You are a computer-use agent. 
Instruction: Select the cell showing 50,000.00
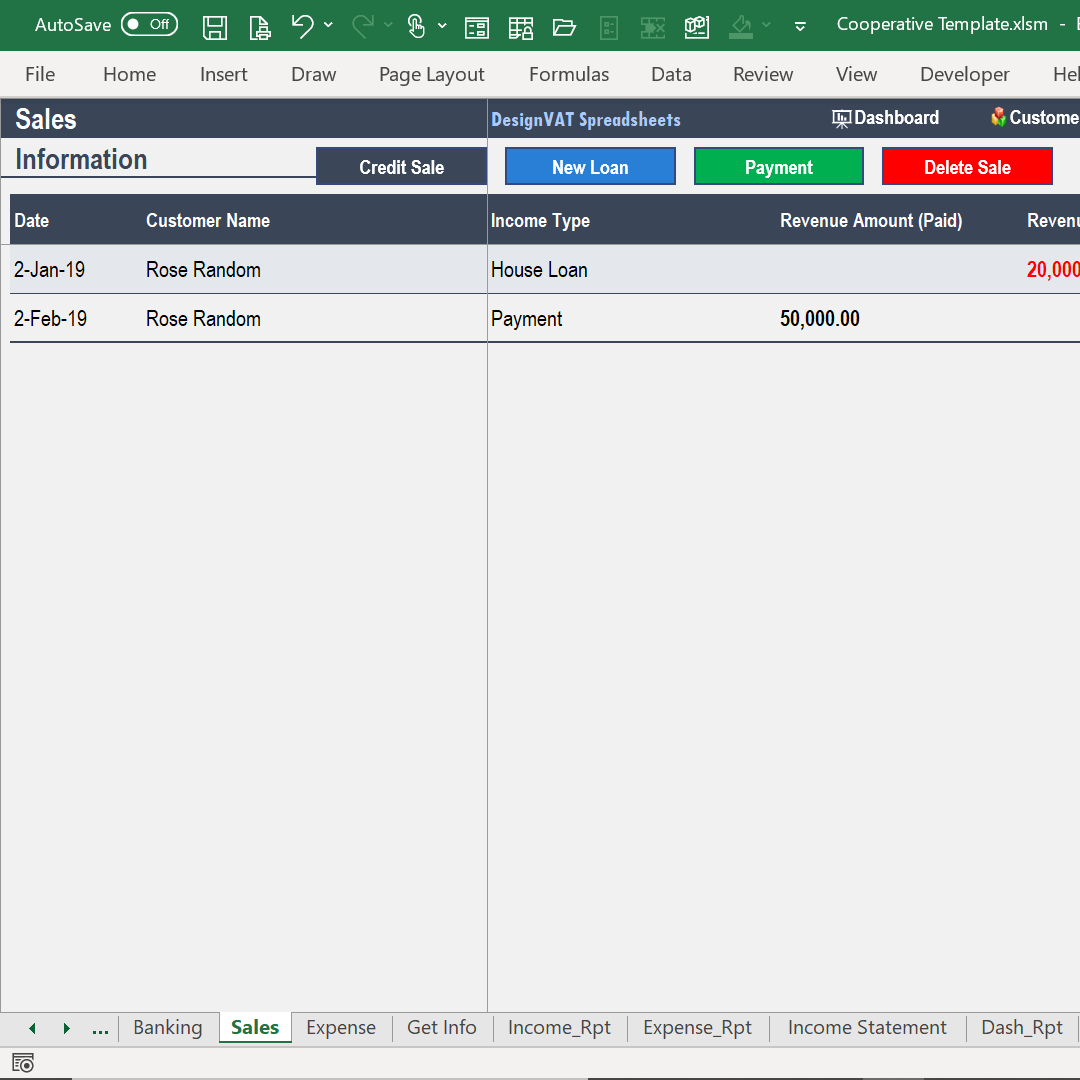[820, 318]
